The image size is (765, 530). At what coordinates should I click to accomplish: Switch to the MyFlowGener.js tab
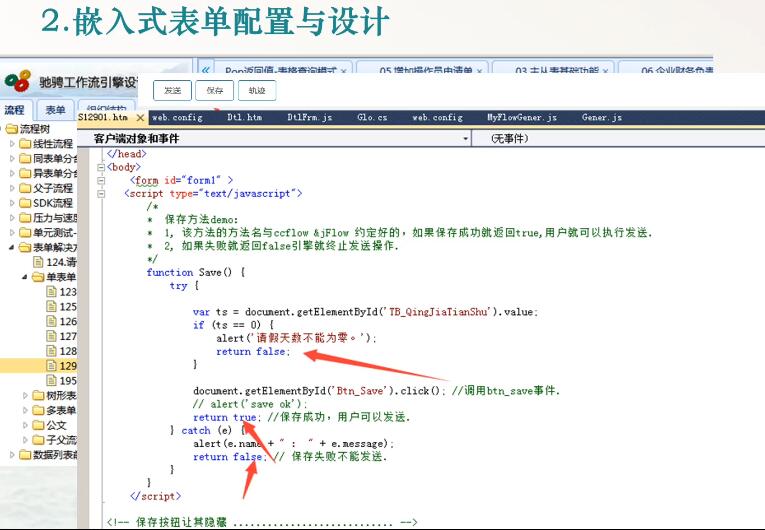(x=522, y=117)
